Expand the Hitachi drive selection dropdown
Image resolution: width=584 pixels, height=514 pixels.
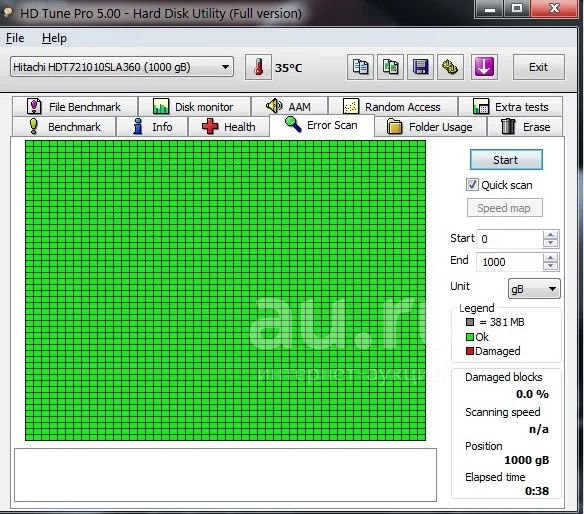click(x=225, y=67)
